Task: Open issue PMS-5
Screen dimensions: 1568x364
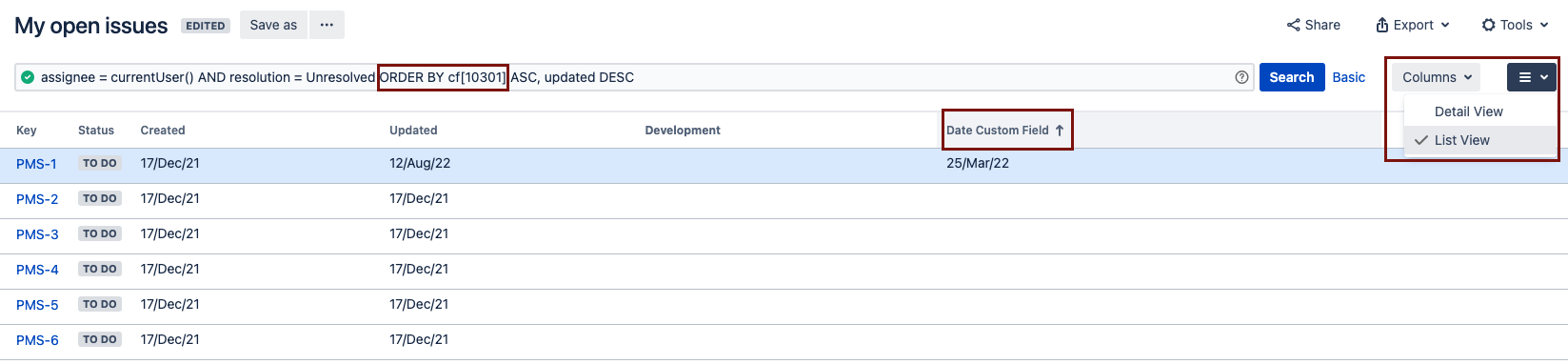Action: (x=37, y=305)
